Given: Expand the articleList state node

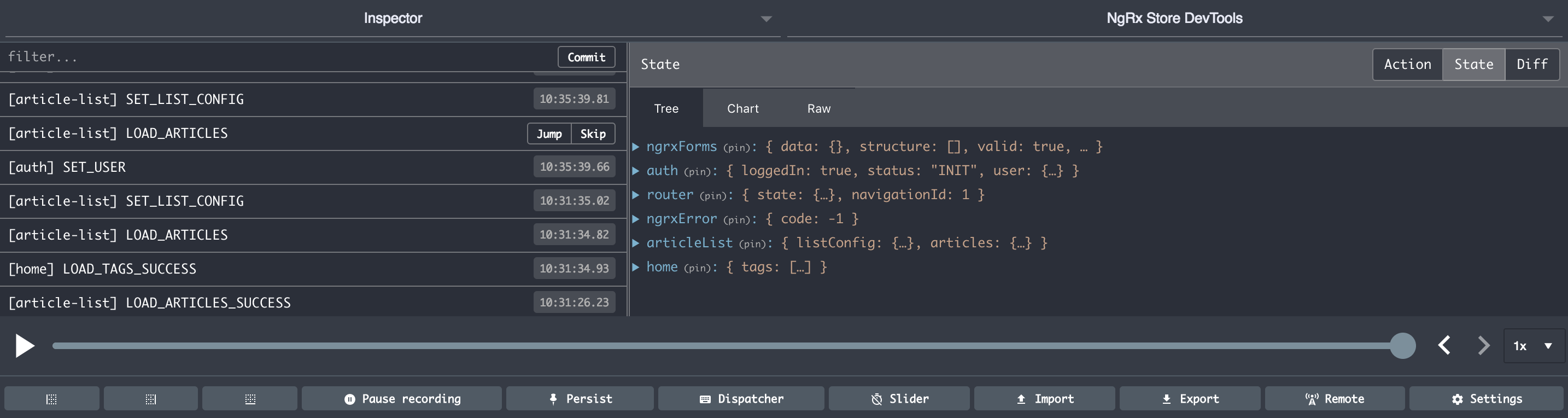Looking at the screenshot, I should coord(635,243).
